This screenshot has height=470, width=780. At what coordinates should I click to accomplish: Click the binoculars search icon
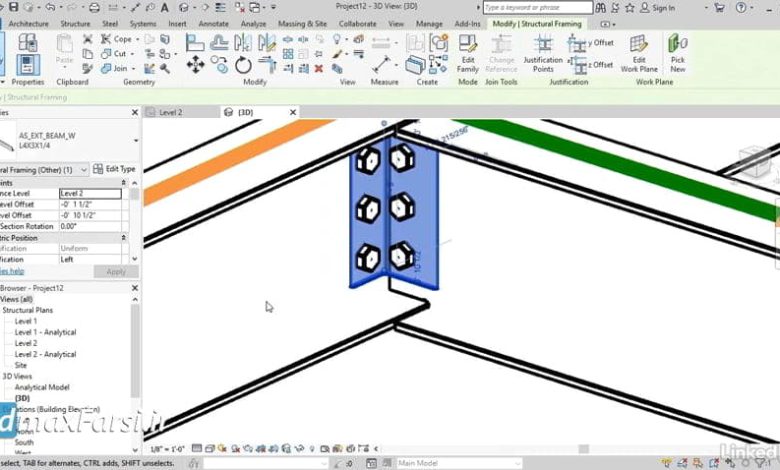[x=600, y=7]
